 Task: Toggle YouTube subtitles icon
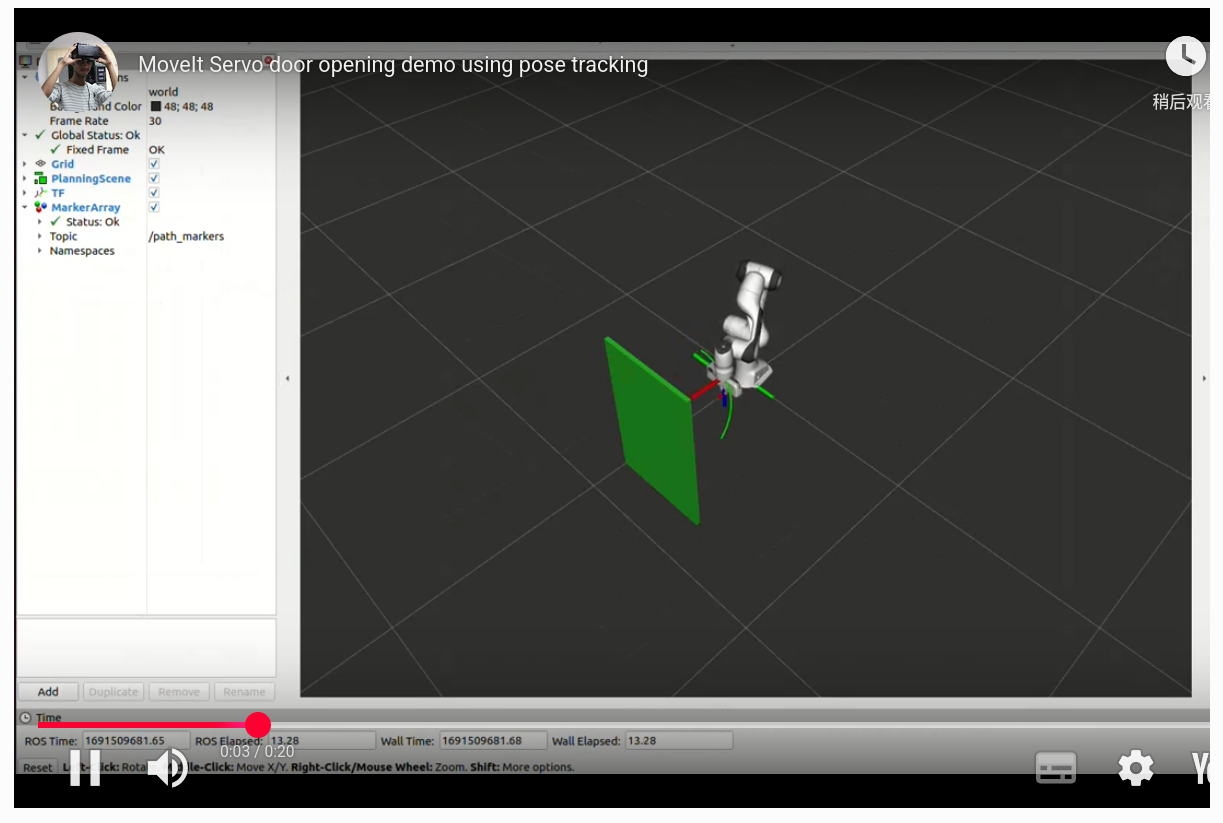1055,768
